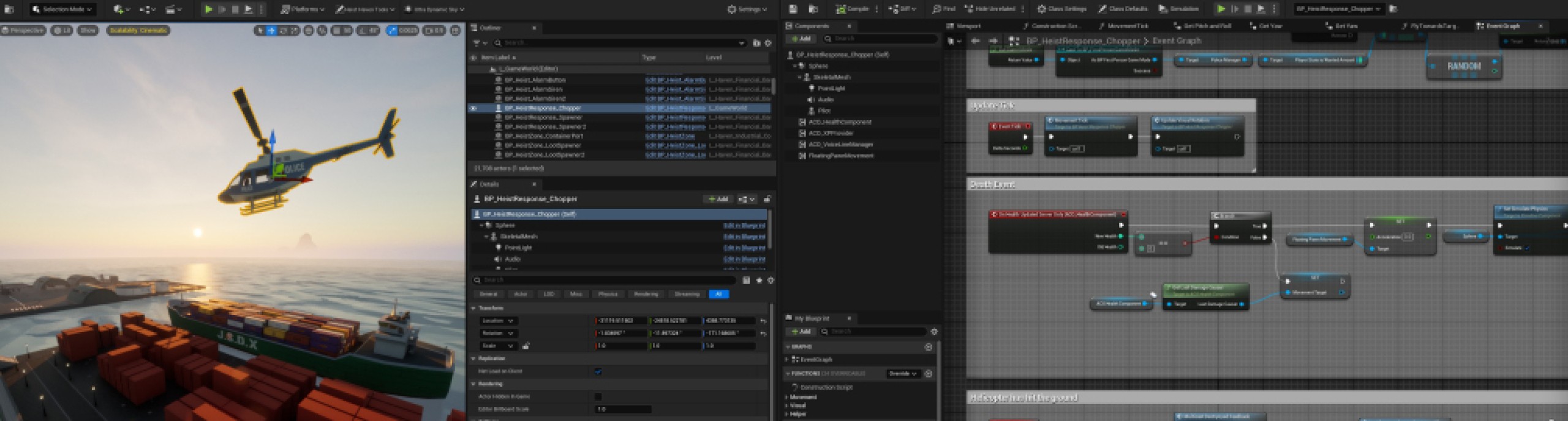1568x421 pixels.
Task: Click the Scalability: Cinematic viewport warning
Action: point(138,30)
